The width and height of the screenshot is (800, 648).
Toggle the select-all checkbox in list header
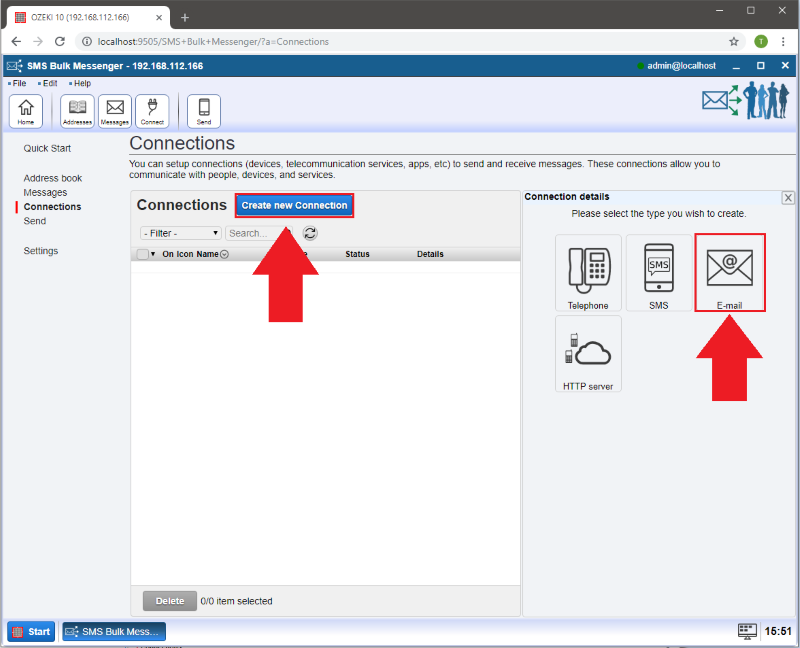[143, 254]
